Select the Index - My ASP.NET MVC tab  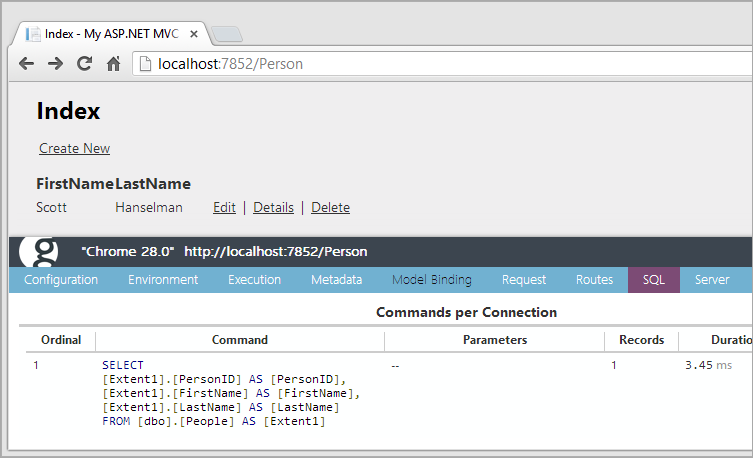tap(111, 34)
